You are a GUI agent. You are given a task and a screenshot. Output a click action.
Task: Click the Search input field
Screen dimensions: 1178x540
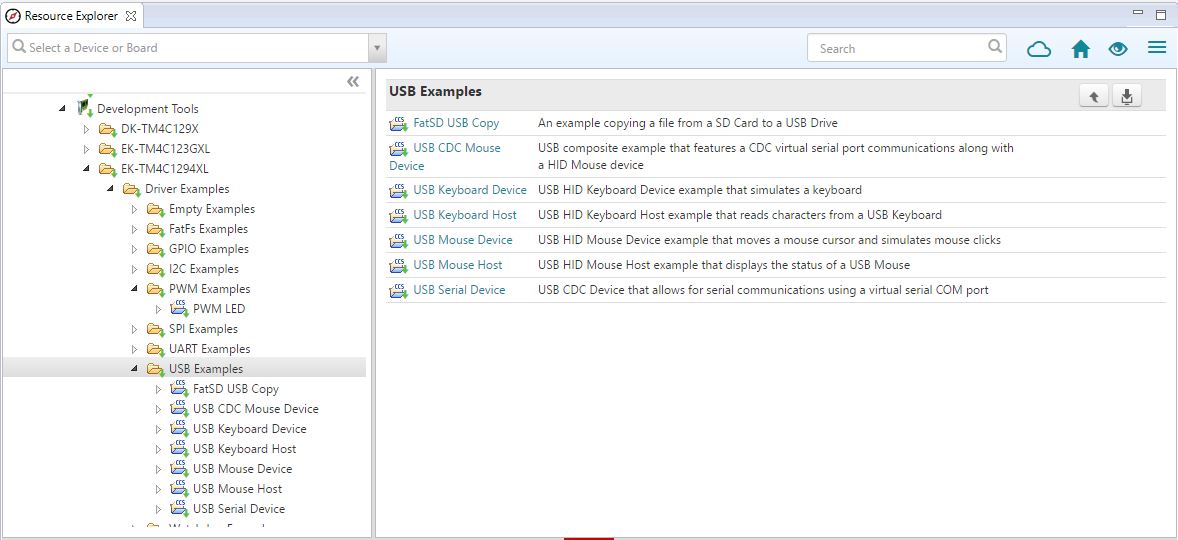[x=896, y=48]
